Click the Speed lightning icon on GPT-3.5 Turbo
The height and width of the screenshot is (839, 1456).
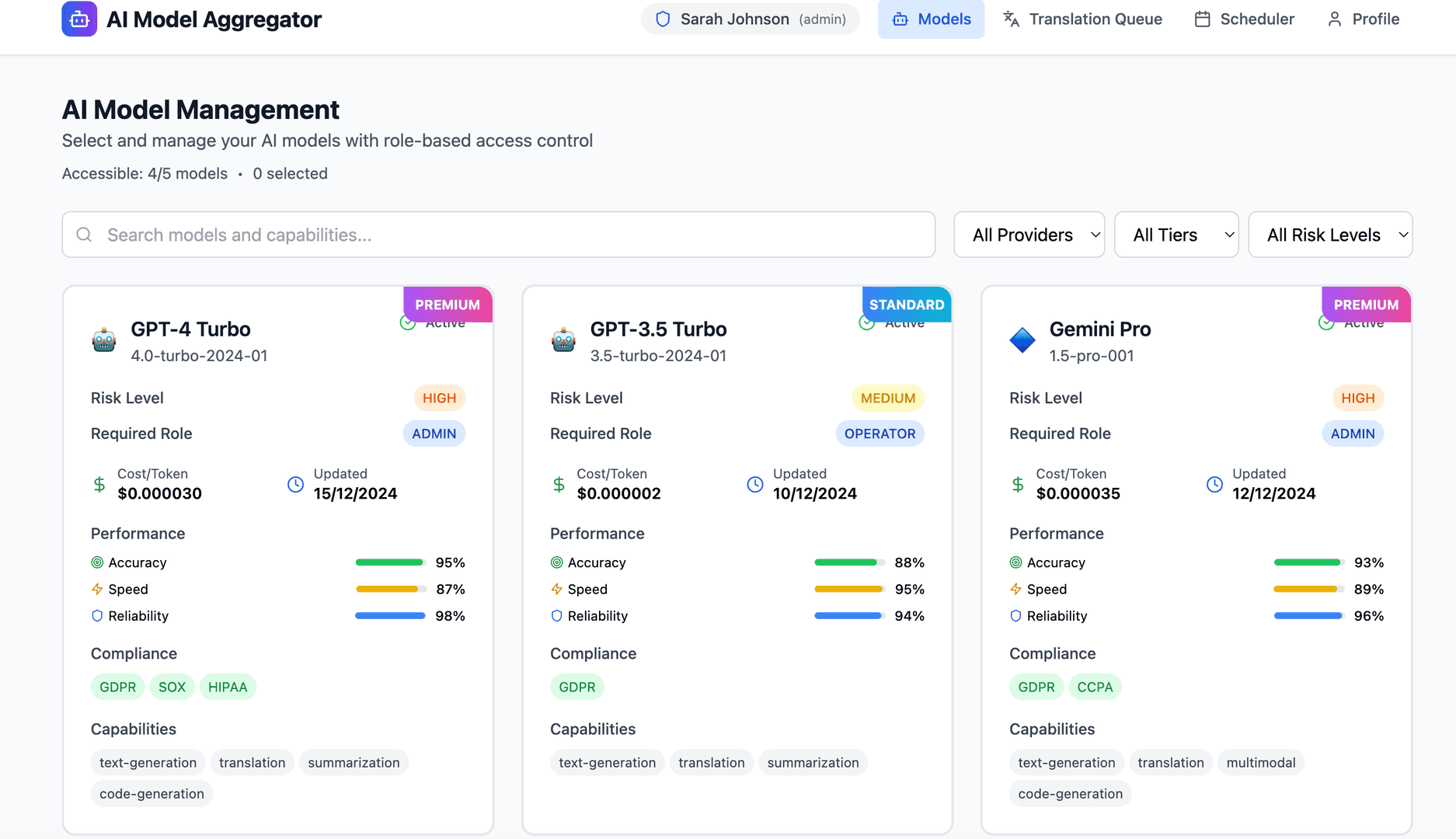coord(556,589)
